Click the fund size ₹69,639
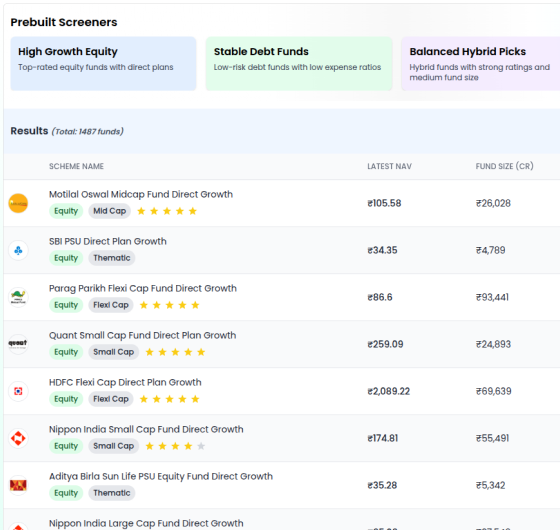 click(x=494, y=391)
